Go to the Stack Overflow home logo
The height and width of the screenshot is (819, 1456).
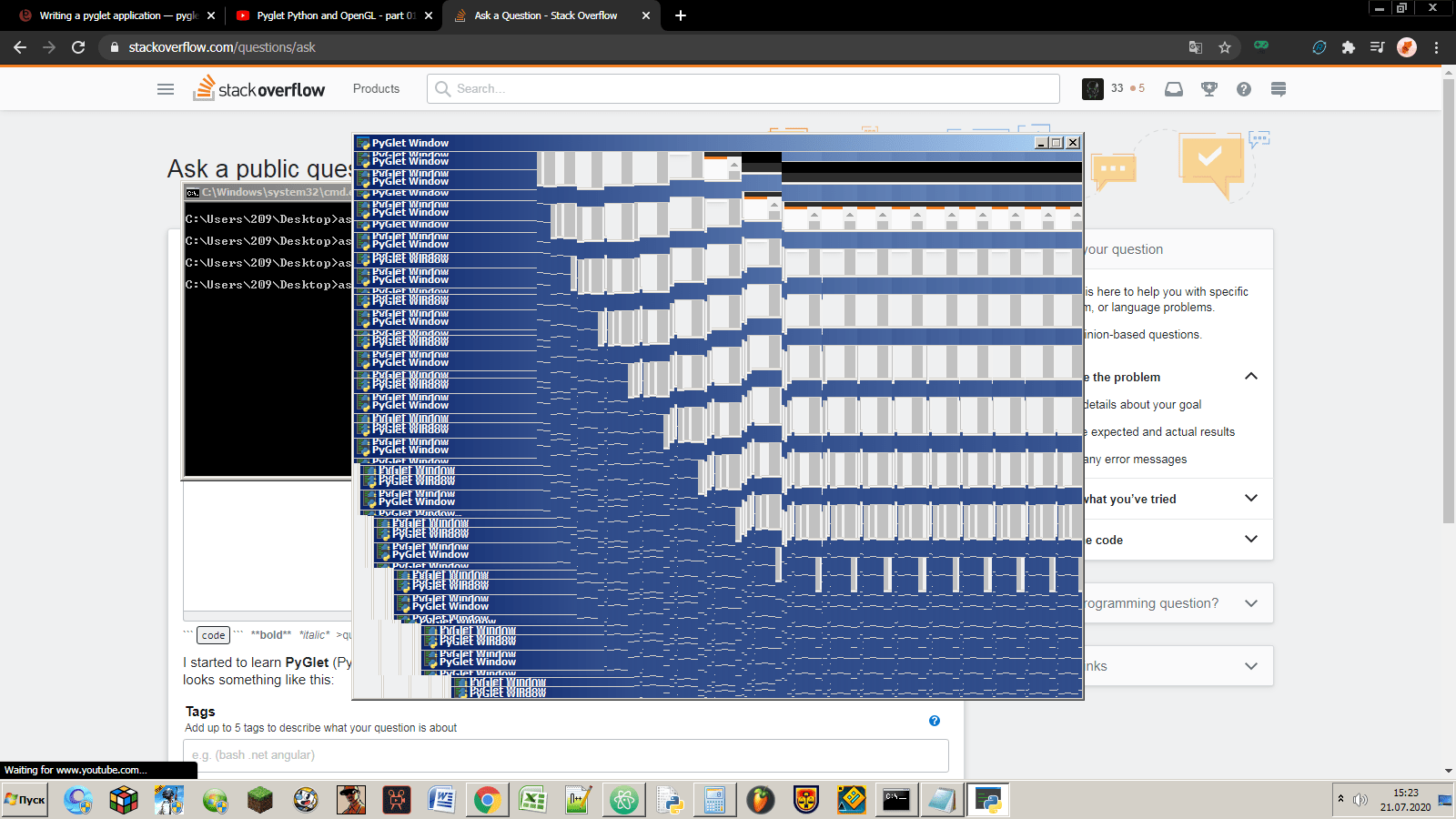pos(259,88)
